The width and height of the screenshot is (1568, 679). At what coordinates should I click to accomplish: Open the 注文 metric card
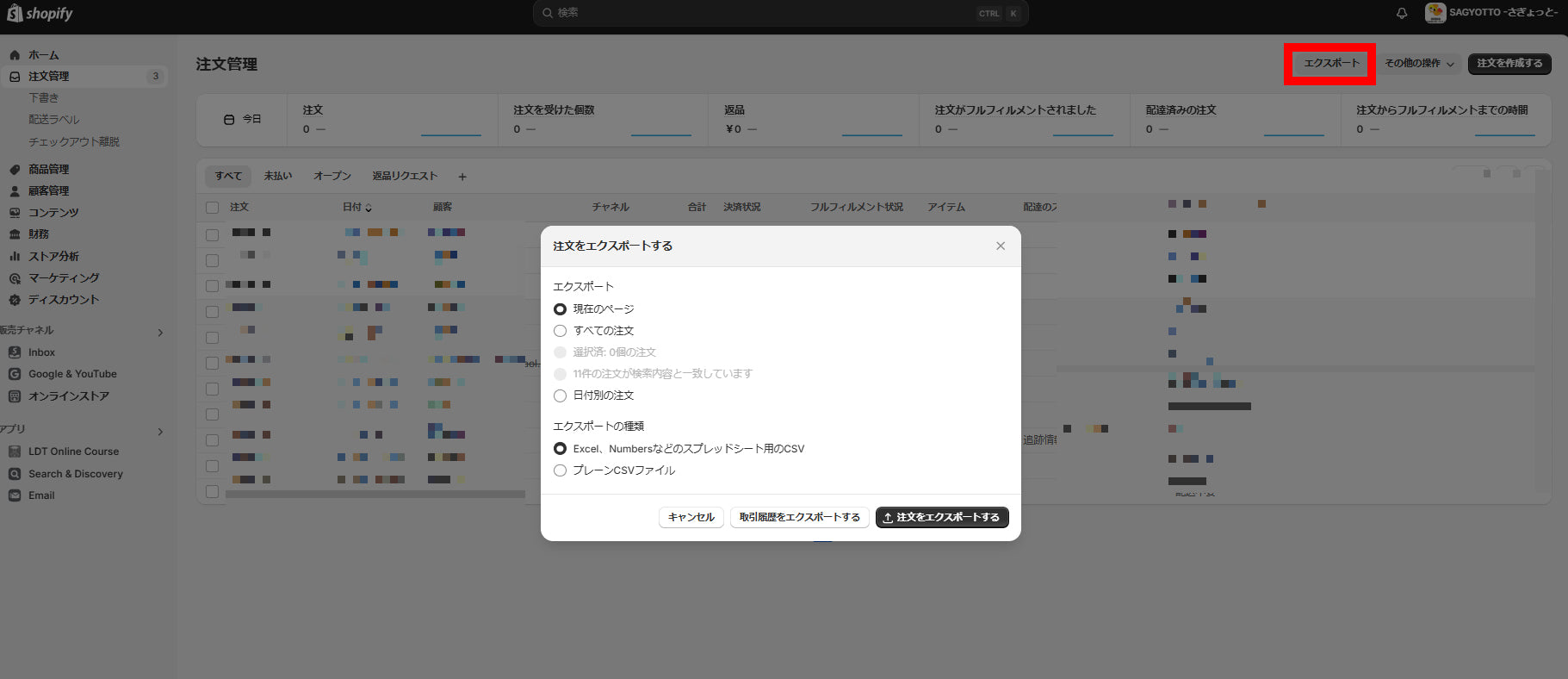[x=392, y=120]
